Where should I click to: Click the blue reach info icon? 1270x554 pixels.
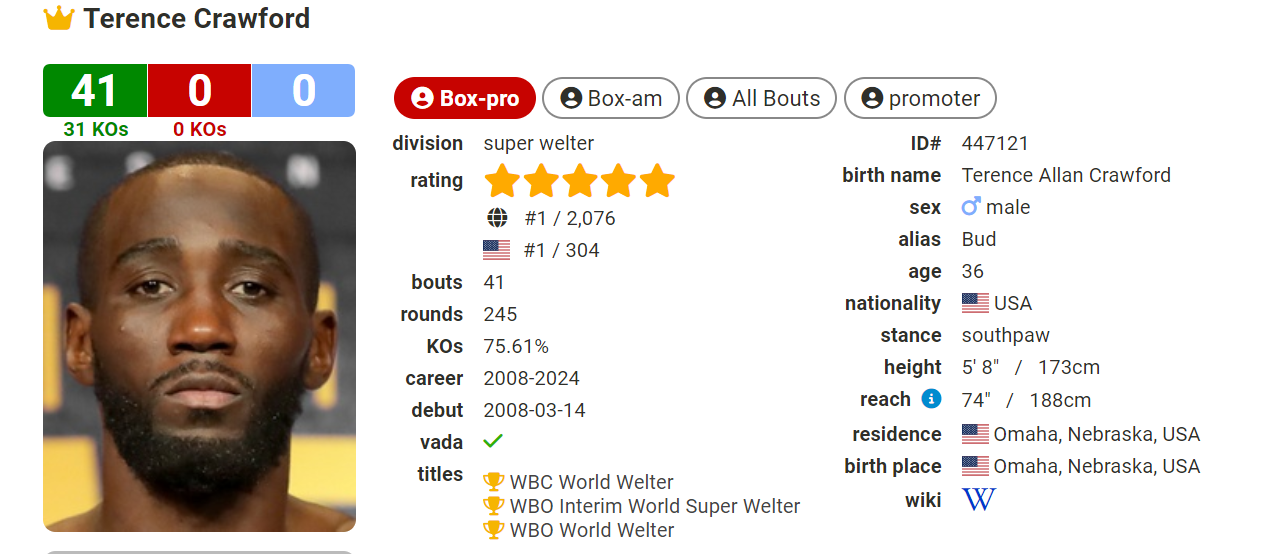coord(931,399)
